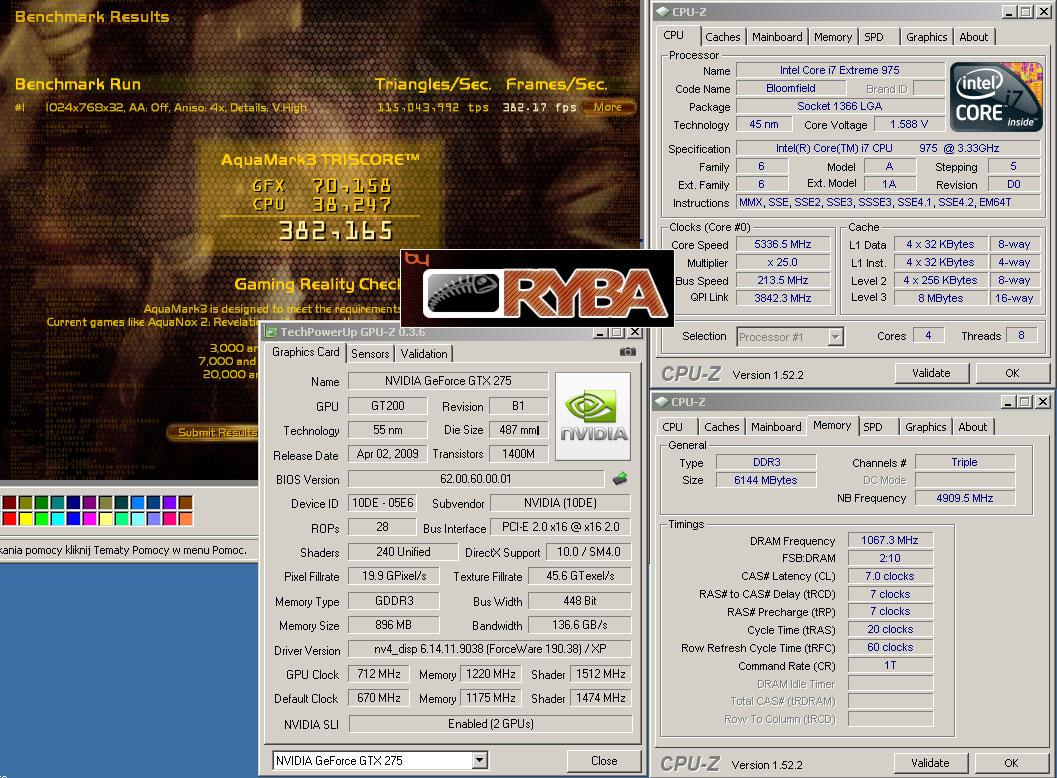Image resolution: width=1057 pixels, height=778 pixels.
Task: Click the BIOS Version field 62.00.60.00.01
Action: click(476, 479)
